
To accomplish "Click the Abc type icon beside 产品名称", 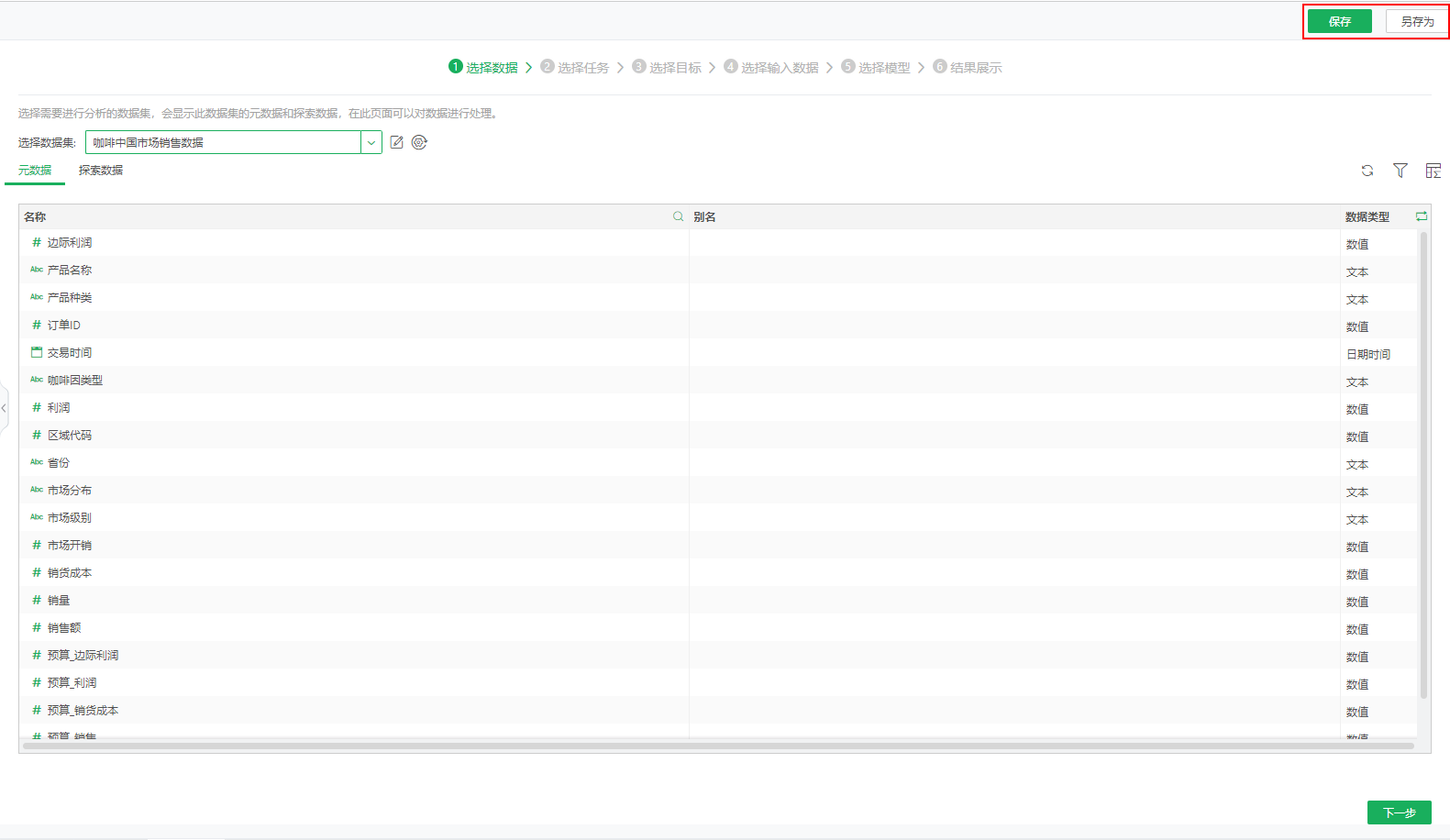I will [x=37, y=270].
